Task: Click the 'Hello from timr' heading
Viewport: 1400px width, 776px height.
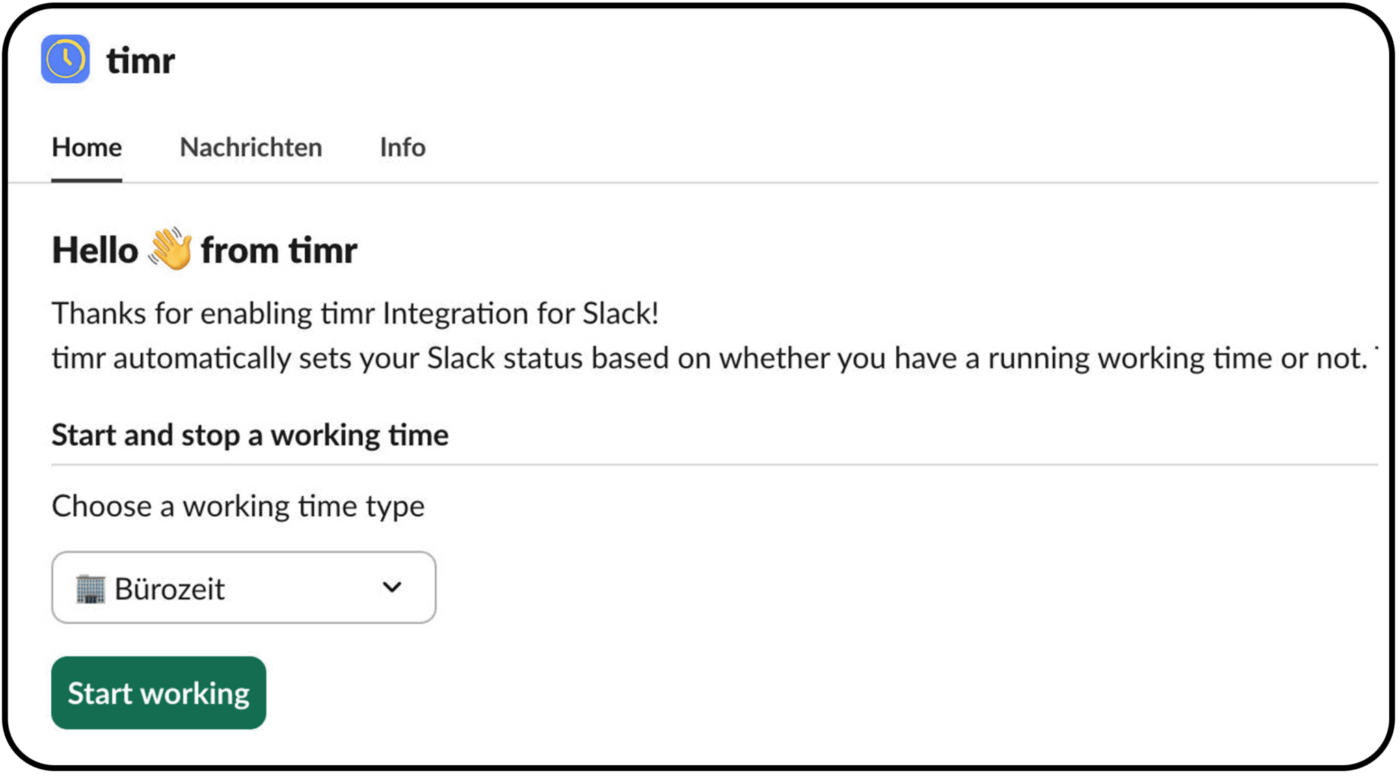Action: [204, 250]
